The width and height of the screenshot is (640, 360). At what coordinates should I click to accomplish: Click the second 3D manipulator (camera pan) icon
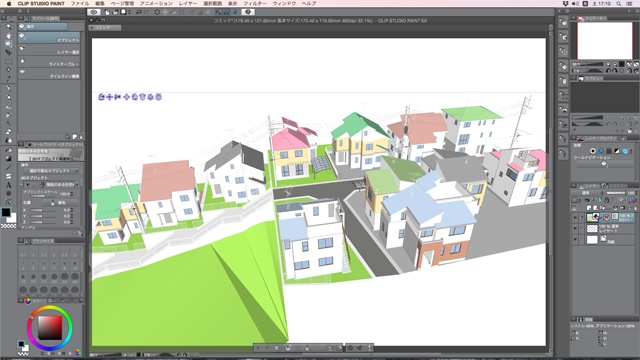(x=110, y=97)
